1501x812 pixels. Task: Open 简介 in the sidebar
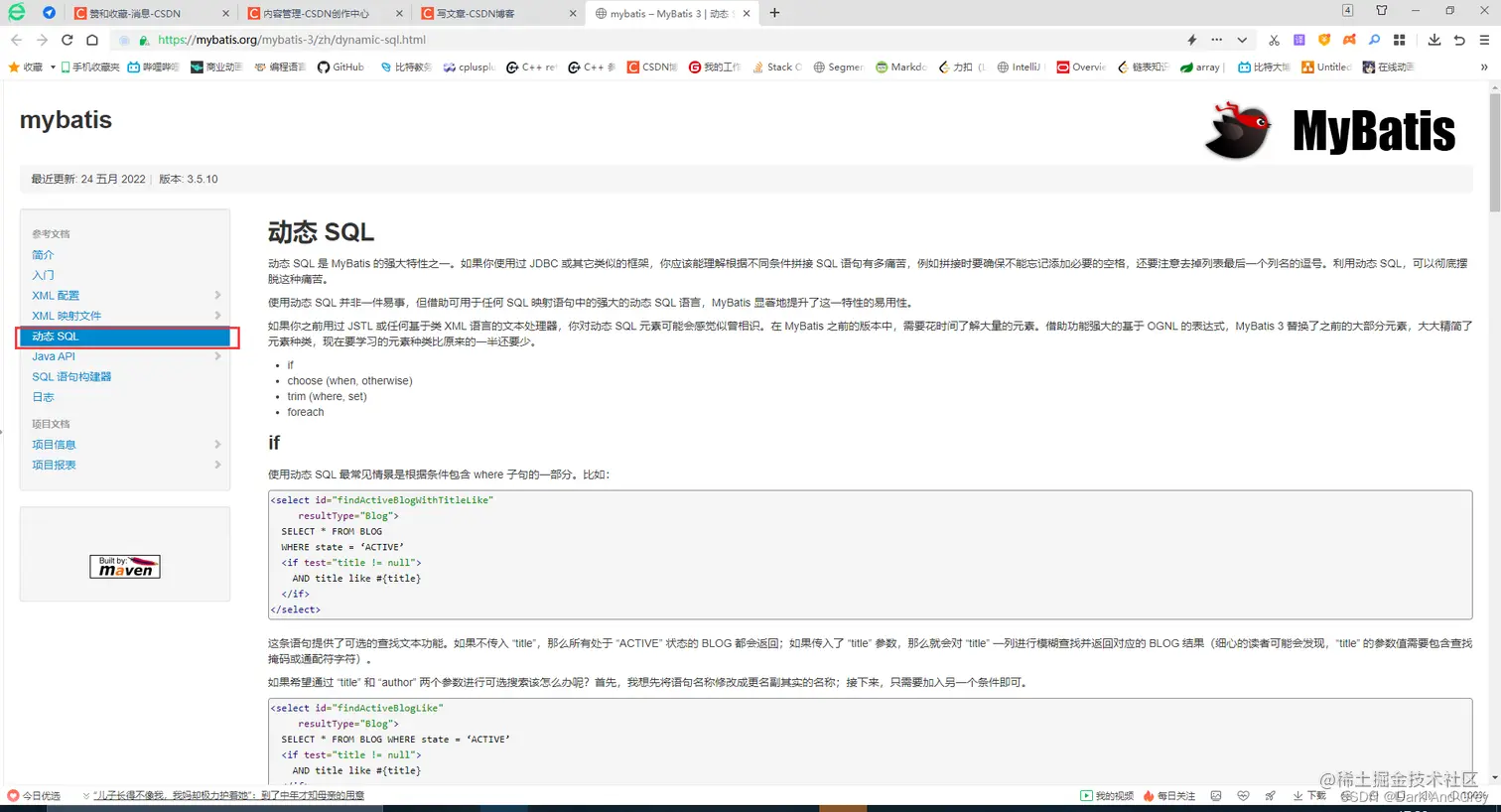(x=43, y=255)
